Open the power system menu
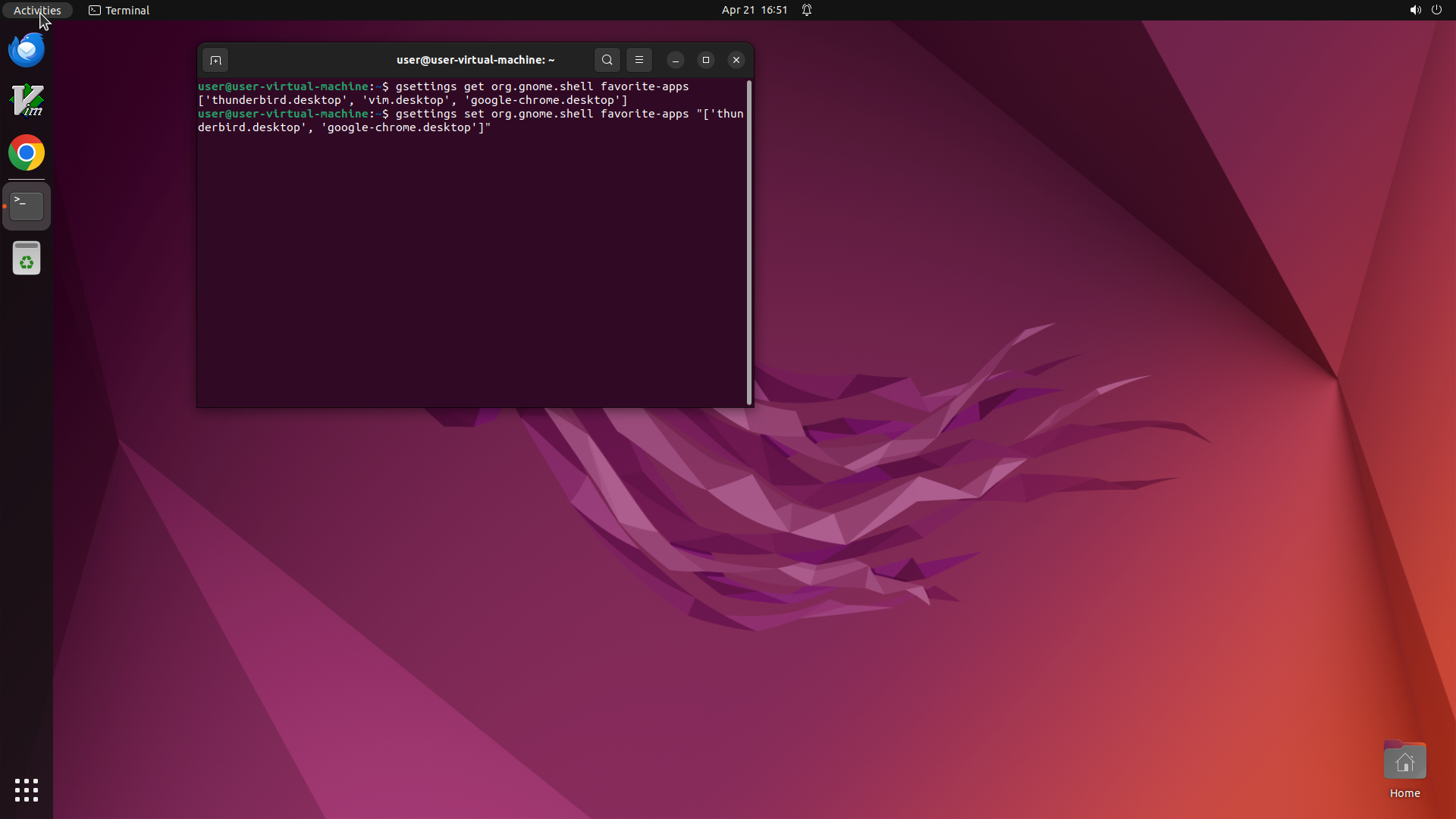 [x=1436, y=11]
